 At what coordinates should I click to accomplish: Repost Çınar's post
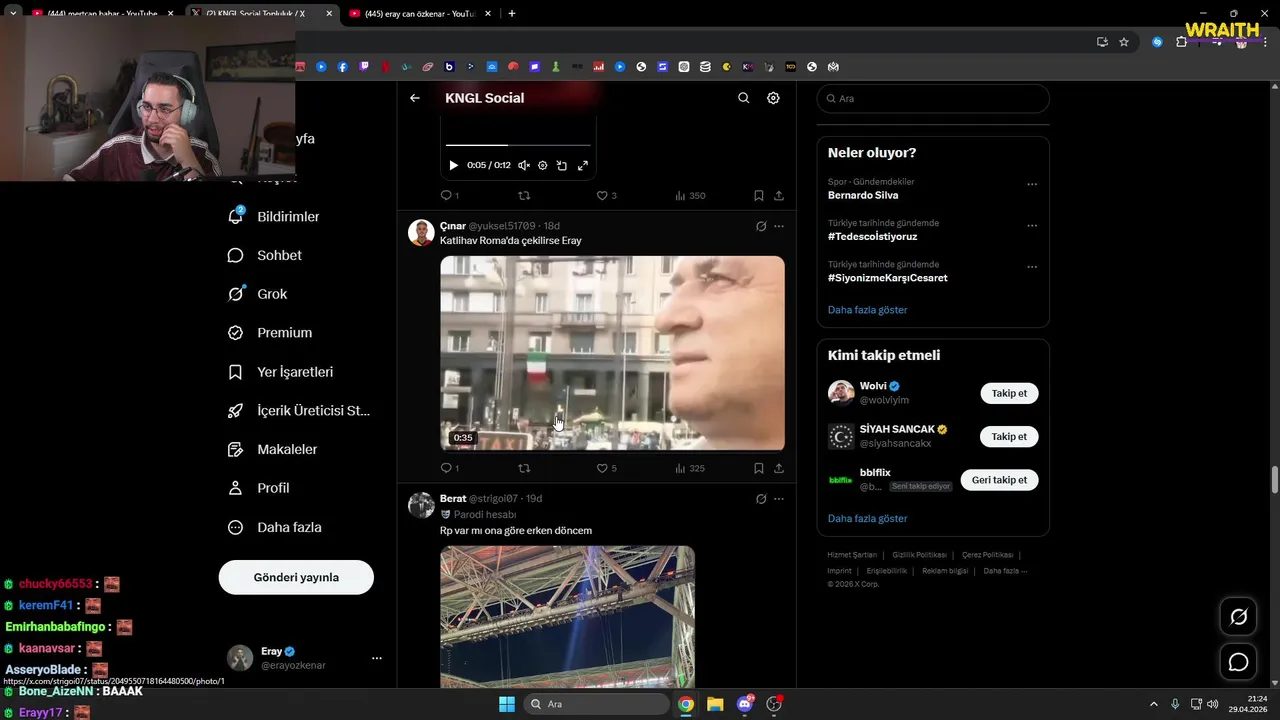[x=524, y=468]
